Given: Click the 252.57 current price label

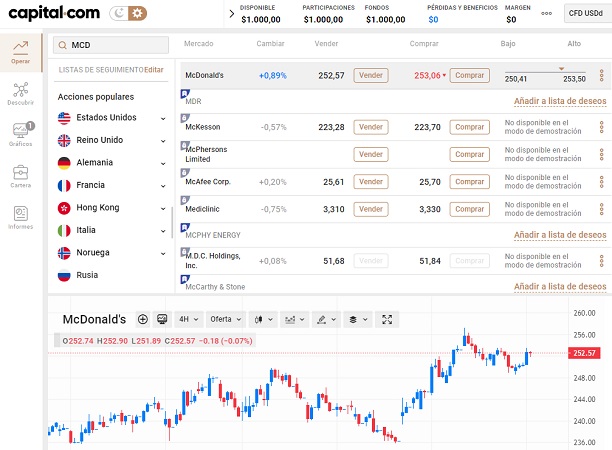Looking at the screenshot, I should click(x=584, y=353).
